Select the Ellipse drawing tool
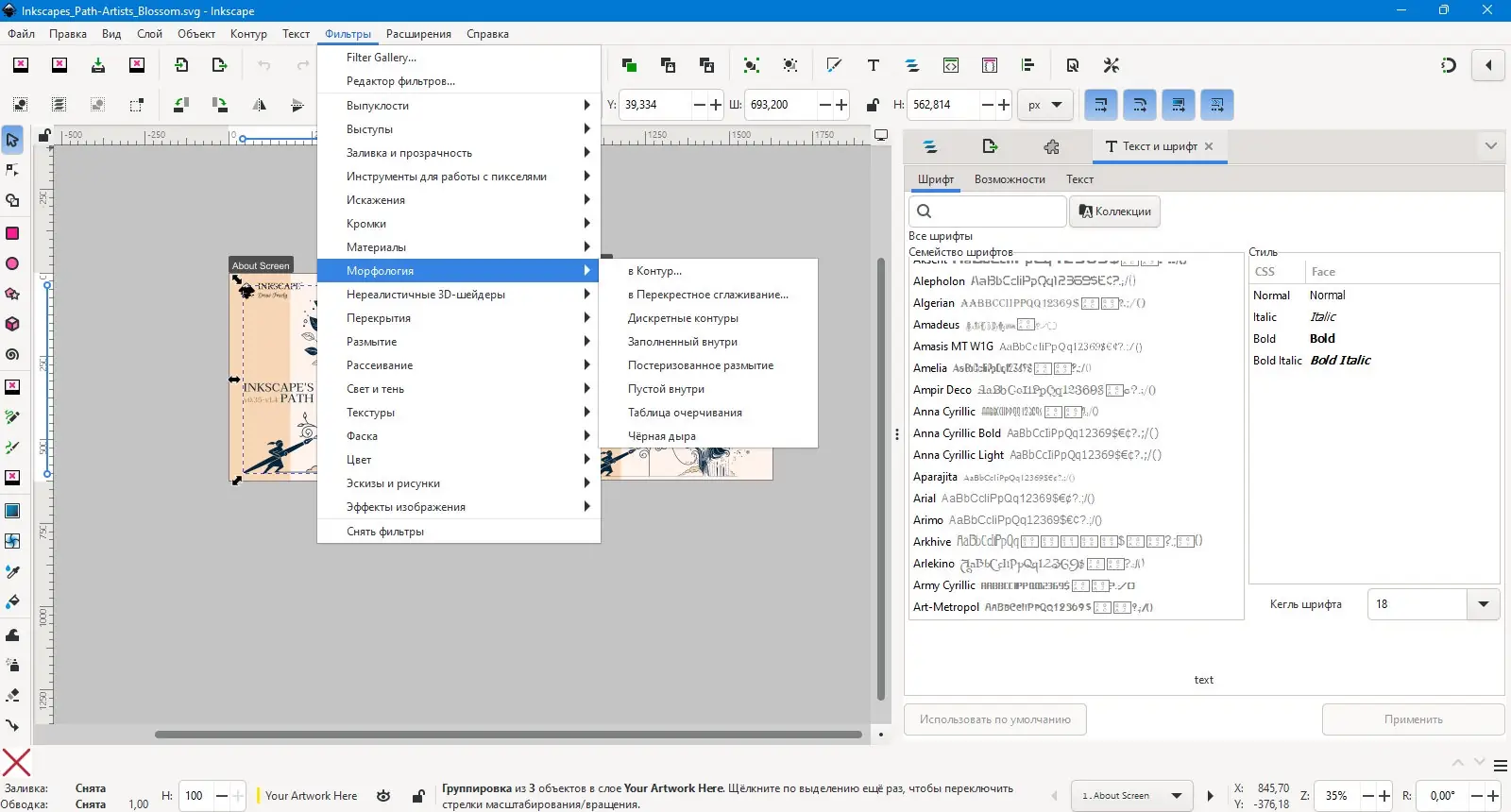This screenshot has width=1511, height=812. (x=12, y=263)
